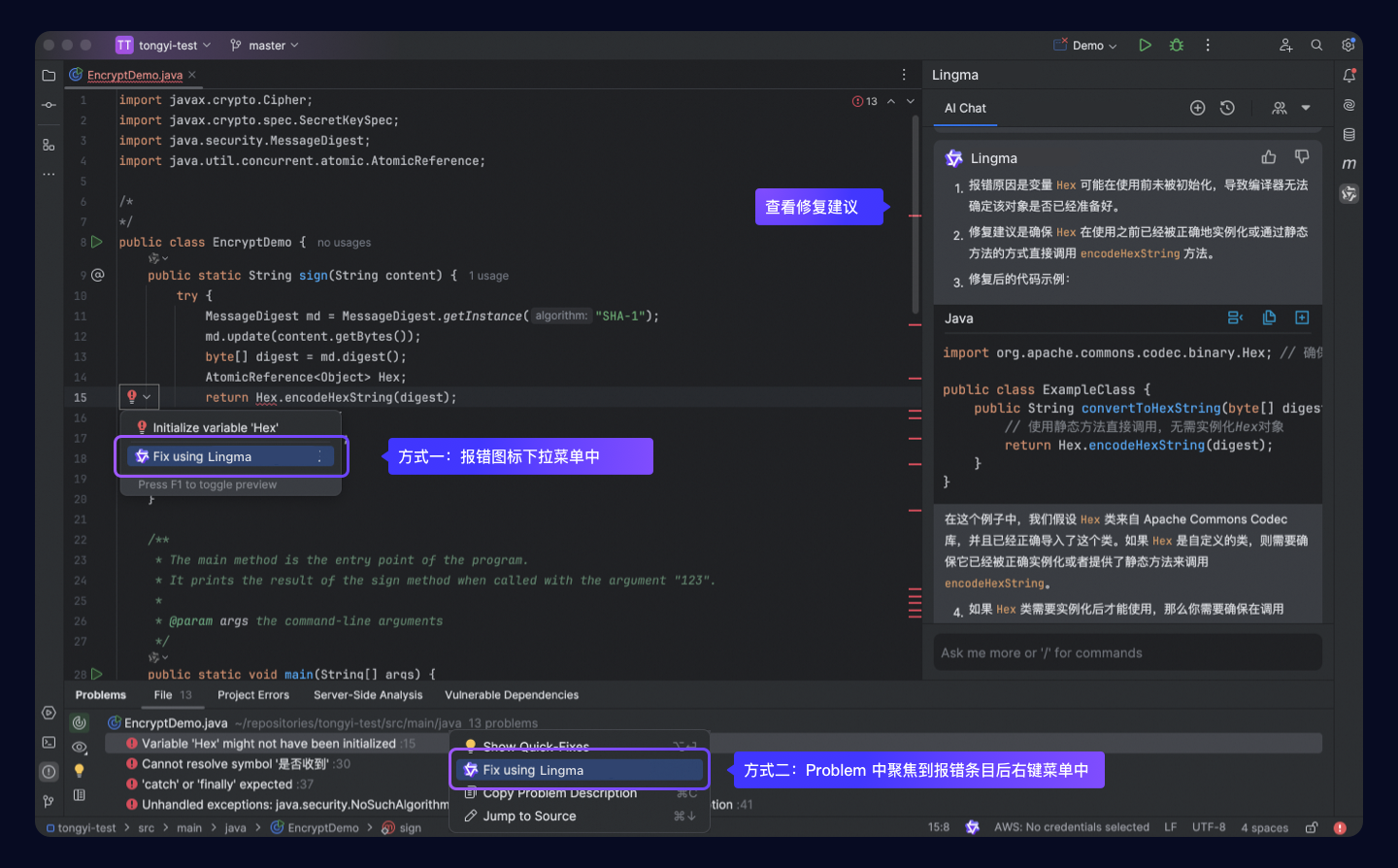Run the EncryptDemo class from the gutter icon
The width and height of the screenshot is (1398, 868).
click(97, 242)
